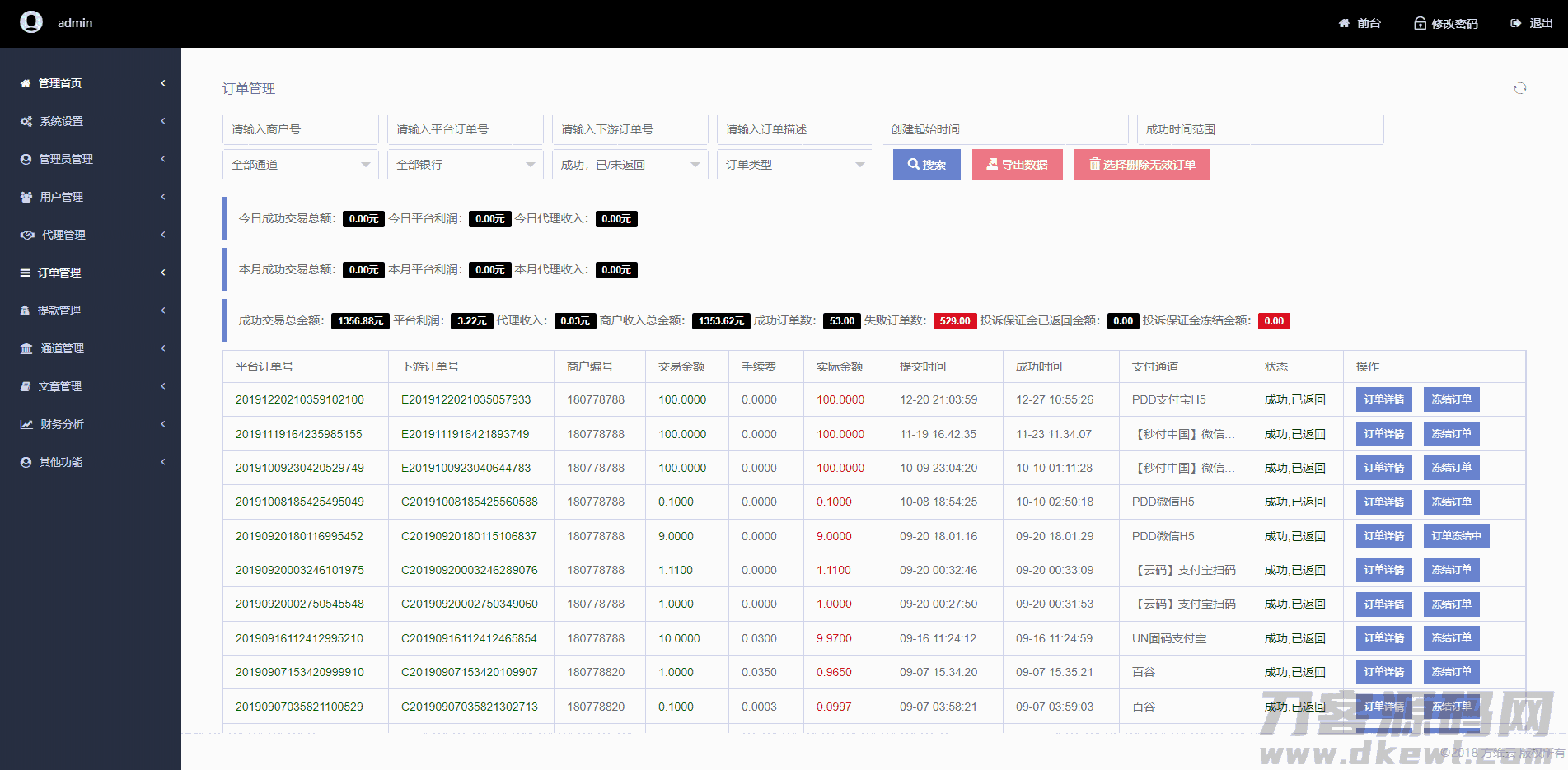Click the 导出数据 export button
Viewport: 1568px width, 770px height.
point(1017,165)
